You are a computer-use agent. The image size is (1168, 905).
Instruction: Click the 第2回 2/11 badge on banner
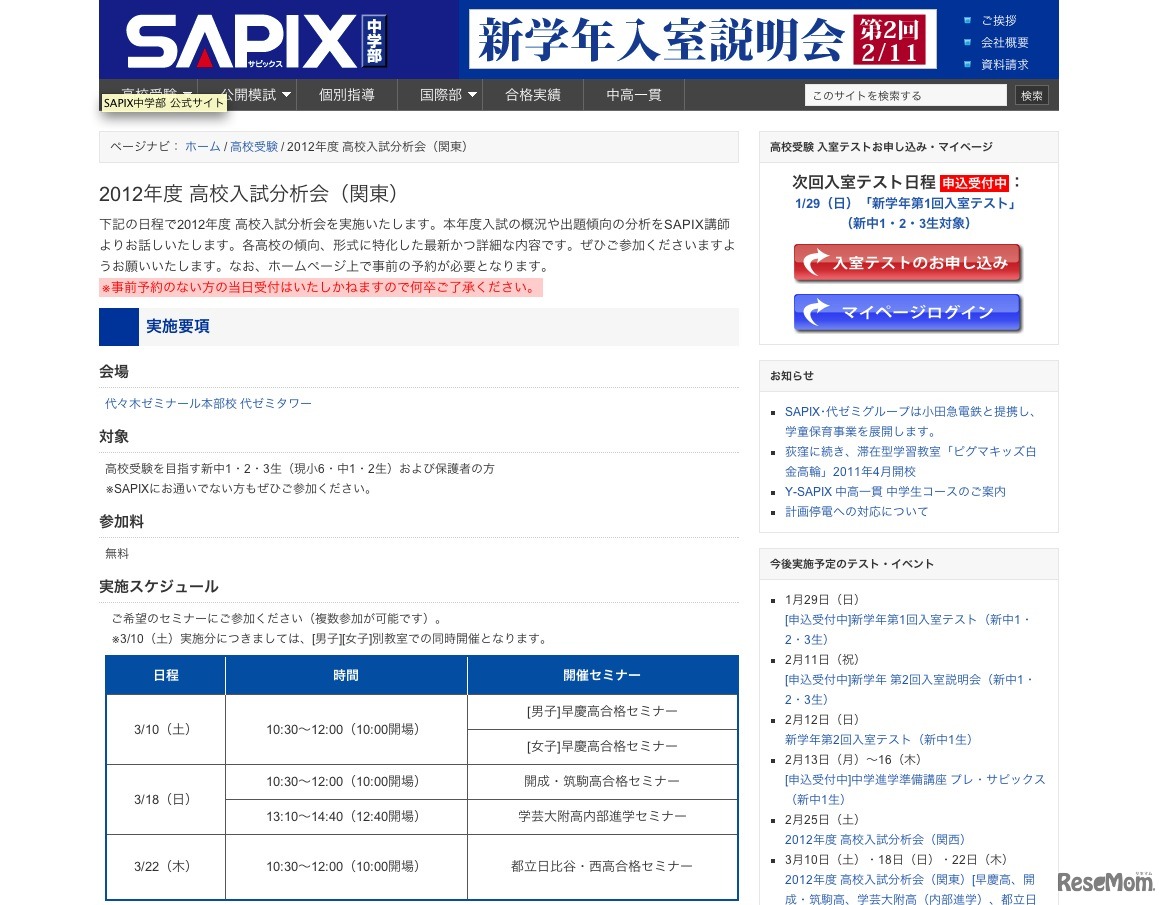pos(890,38)
